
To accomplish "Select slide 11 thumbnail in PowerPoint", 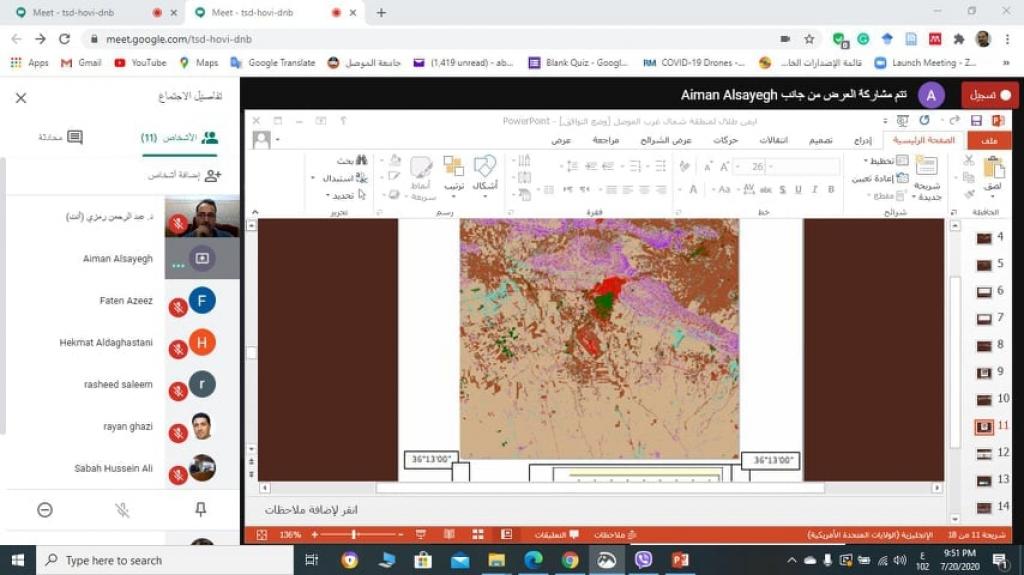I will click(985, 426).
